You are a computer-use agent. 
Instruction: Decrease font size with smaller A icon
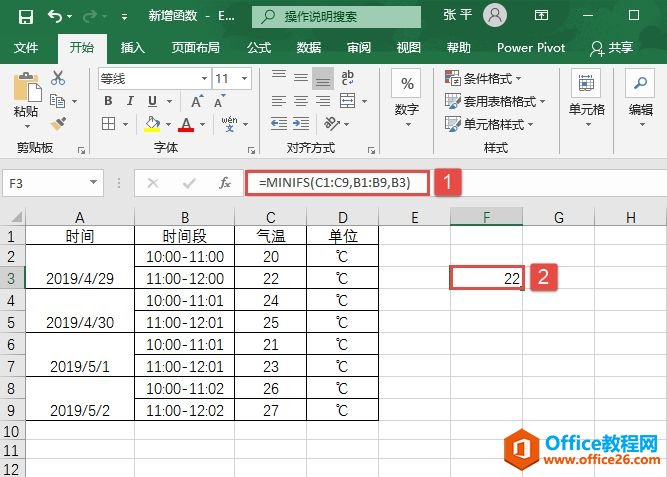coord(219,101)
